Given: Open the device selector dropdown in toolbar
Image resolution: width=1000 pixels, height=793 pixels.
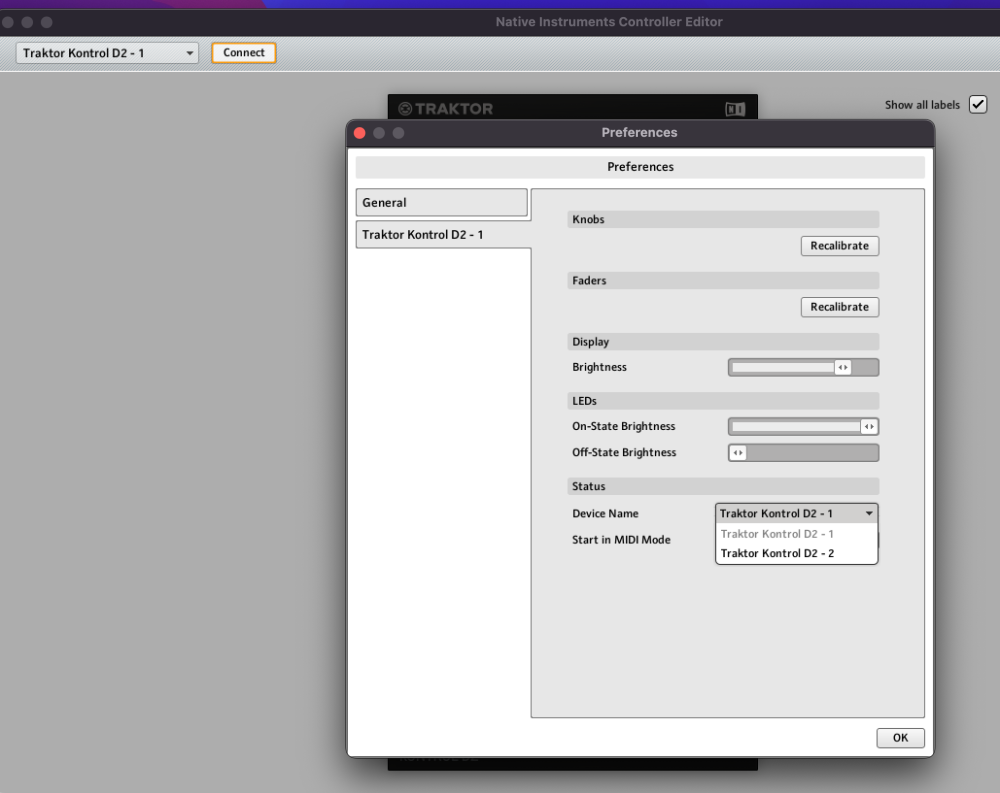Looking at the screenshot, I should click(107, 53).
